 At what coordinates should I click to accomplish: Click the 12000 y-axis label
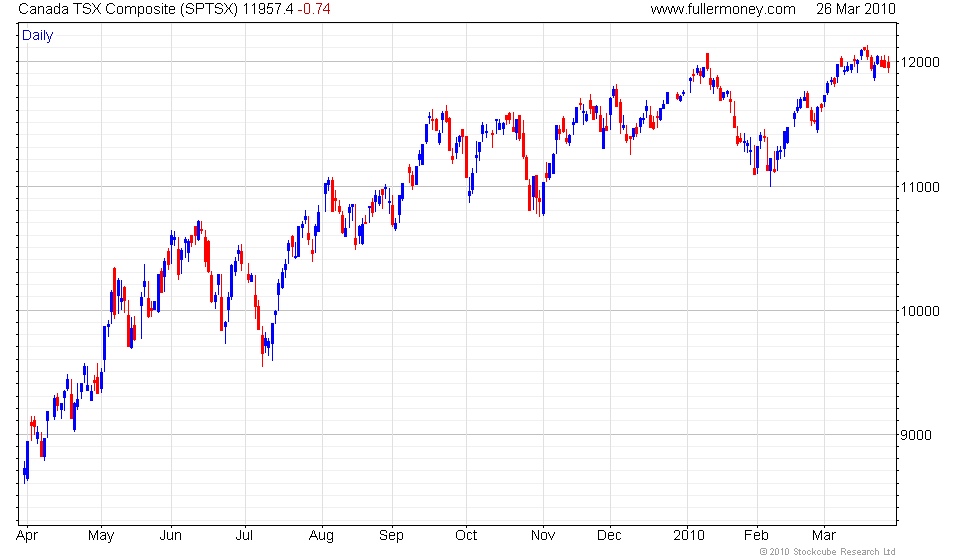coord(919,62)
